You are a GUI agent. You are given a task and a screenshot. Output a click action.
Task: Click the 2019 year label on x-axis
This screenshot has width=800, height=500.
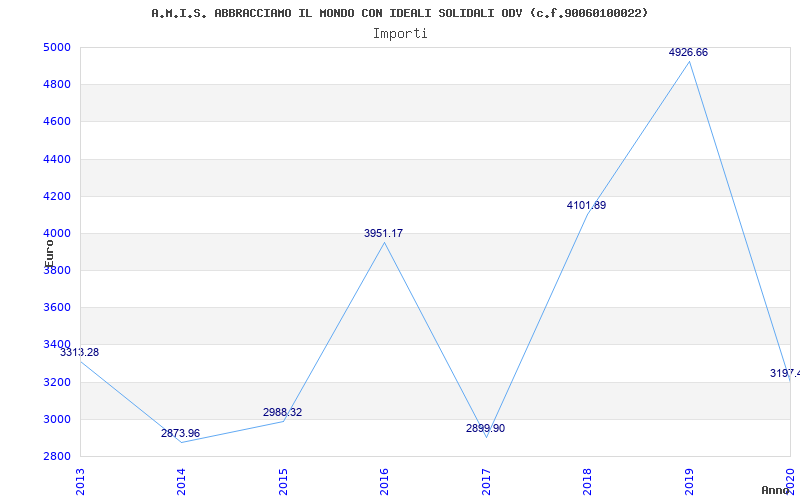(x=689, y=482)
